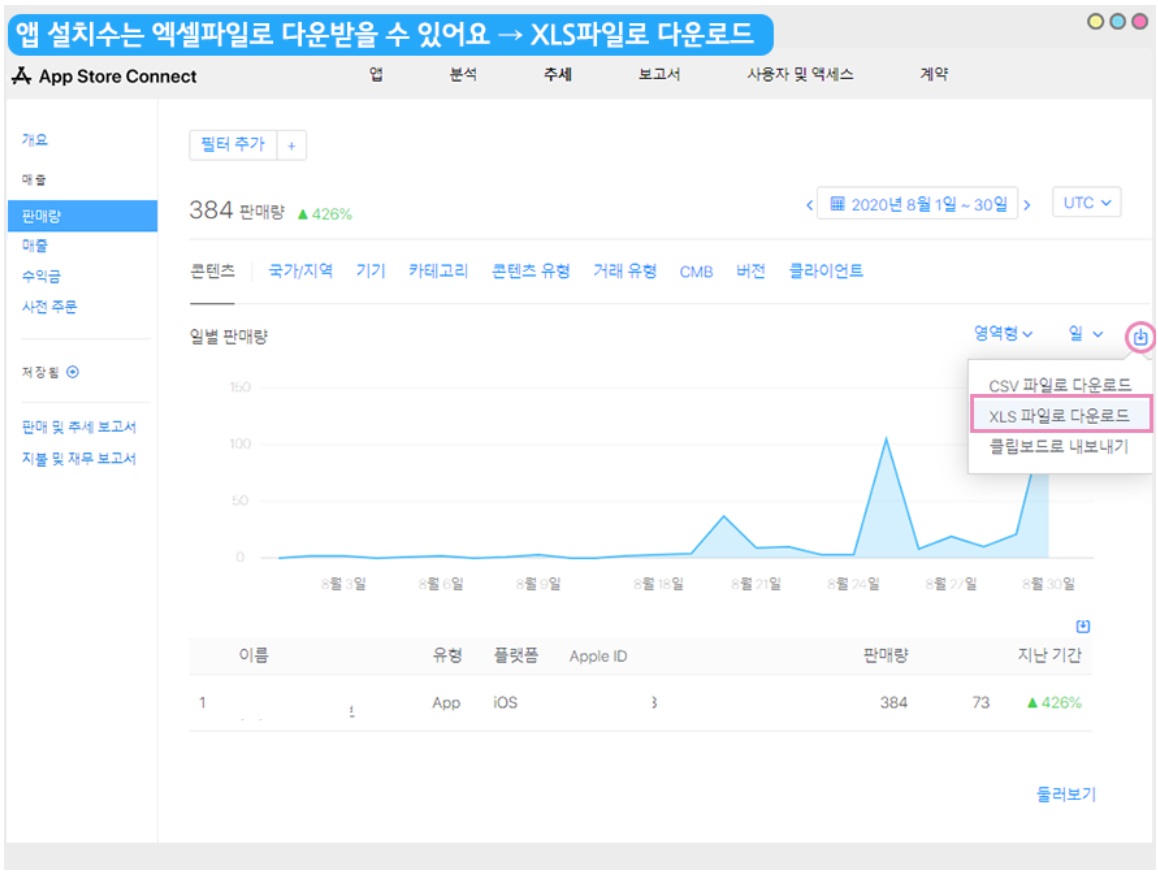1158x873 pixels.
Task: Click the 384 value in table row
Action: pos(894,702)
